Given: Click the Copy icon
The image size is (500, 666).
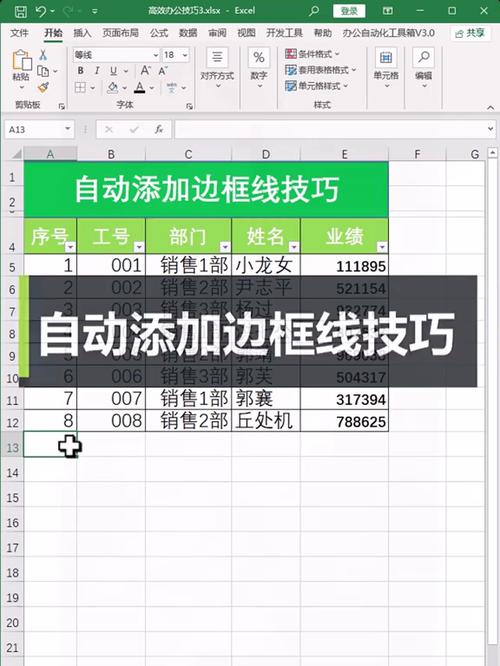Looking at the screenshot, I should coord(43,71).
